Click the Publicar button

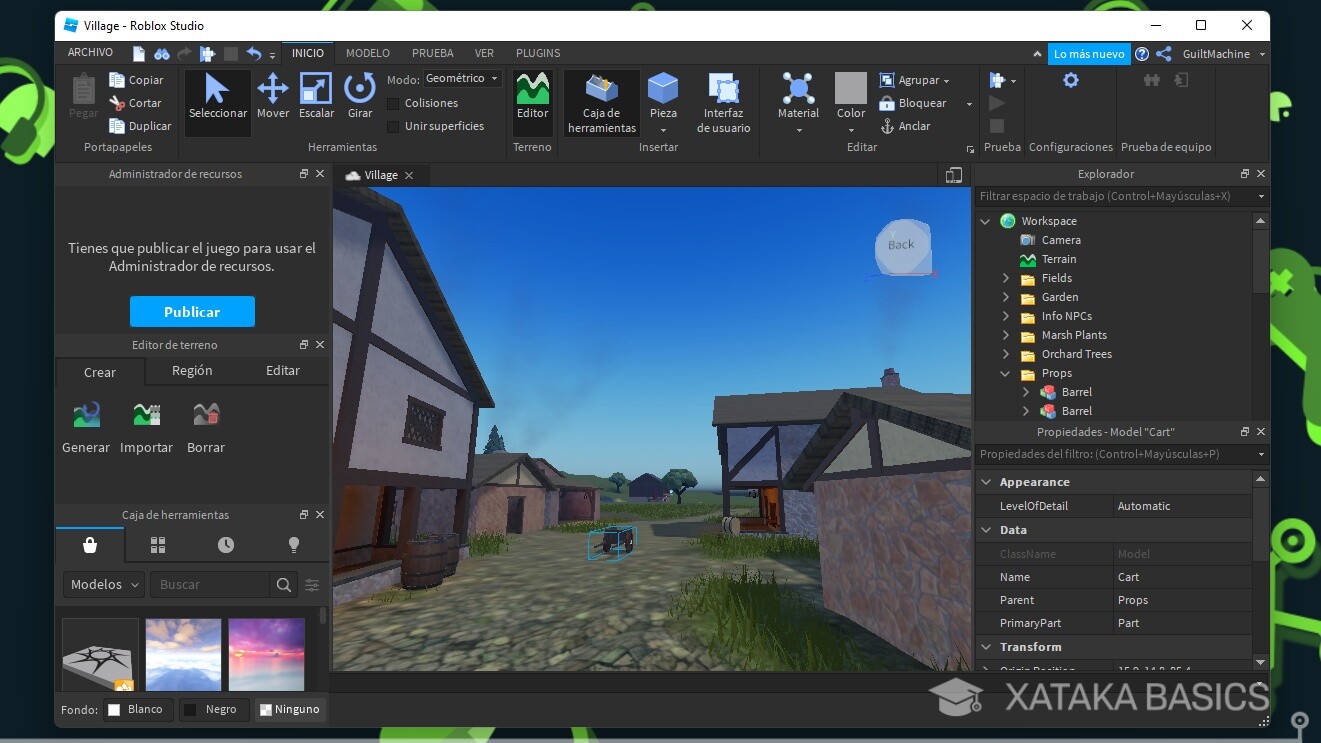point(192,311)
